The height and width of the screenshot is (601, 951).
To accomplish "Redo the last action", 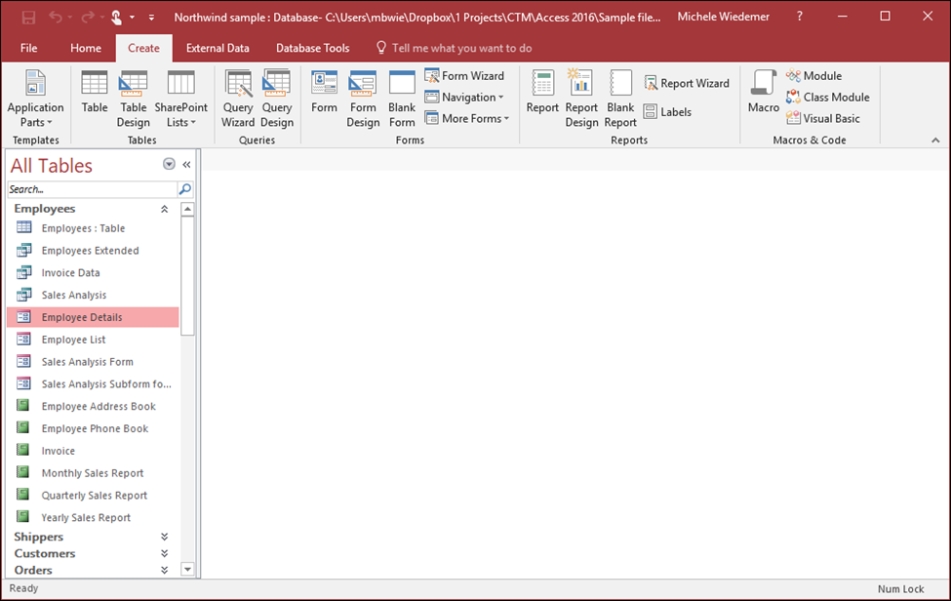I will [87, 17].
